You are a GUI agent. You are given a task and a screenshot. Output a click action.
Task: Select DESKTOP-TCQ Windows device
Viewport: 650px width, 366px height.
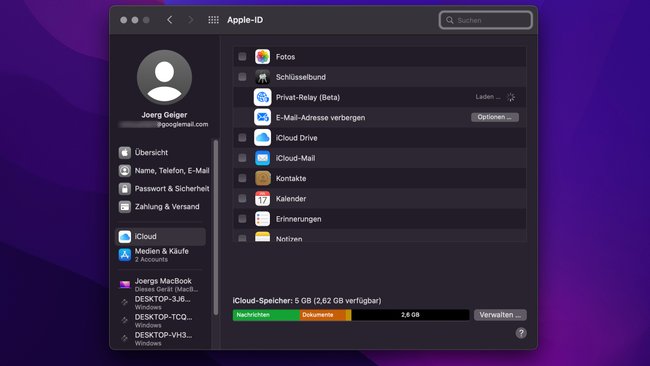(161, 320)
